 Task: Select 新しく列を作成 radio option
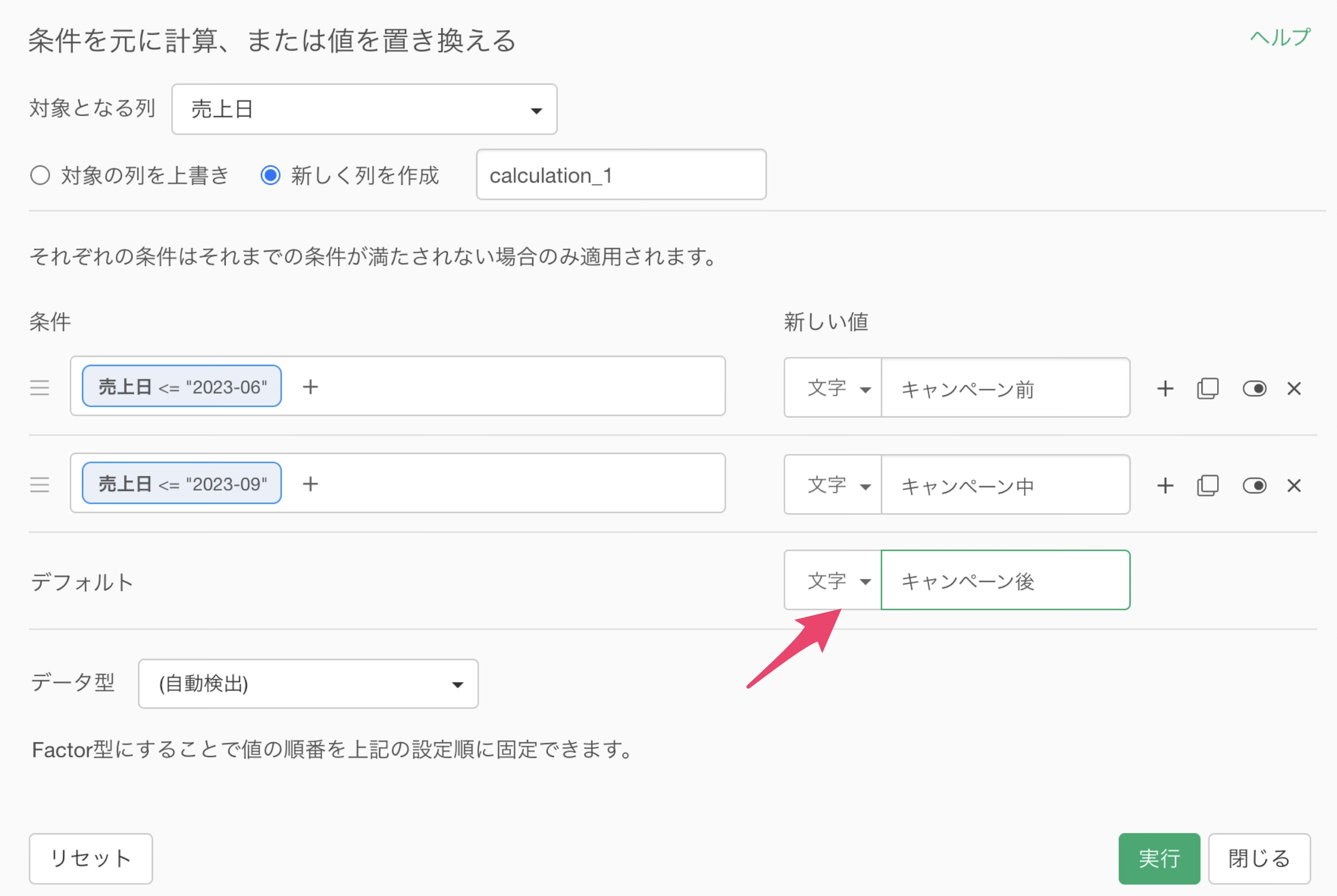271,175
